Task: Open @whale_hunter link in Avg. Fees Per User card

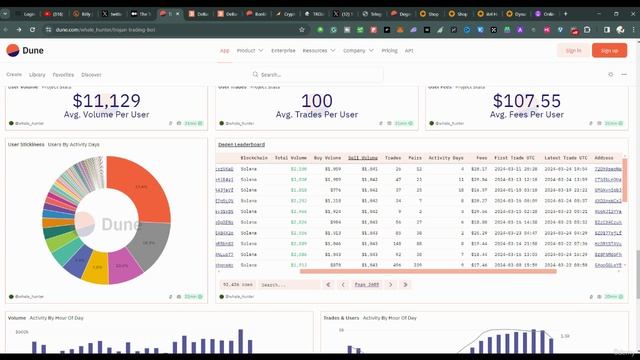Action: pos(449,123)
